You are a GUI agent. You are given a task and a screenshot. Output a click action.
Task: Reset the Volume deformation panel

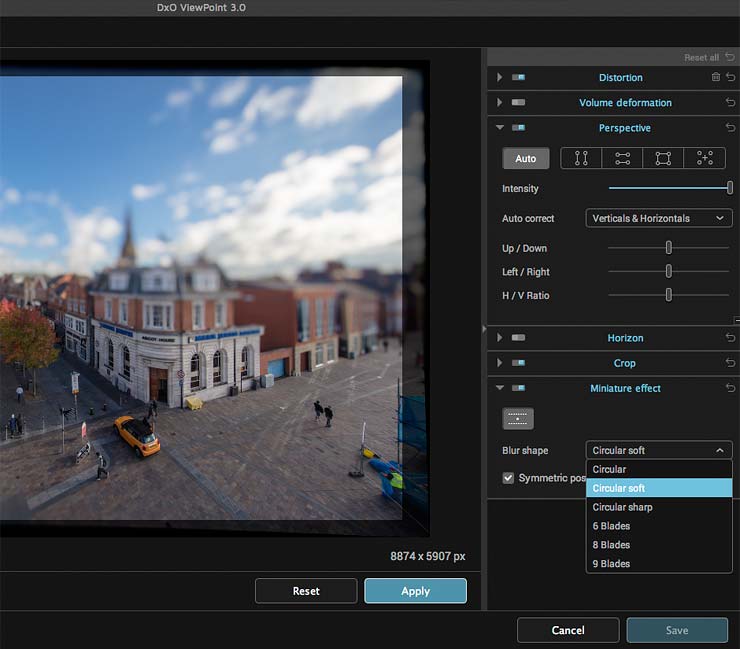coord(731,102)
